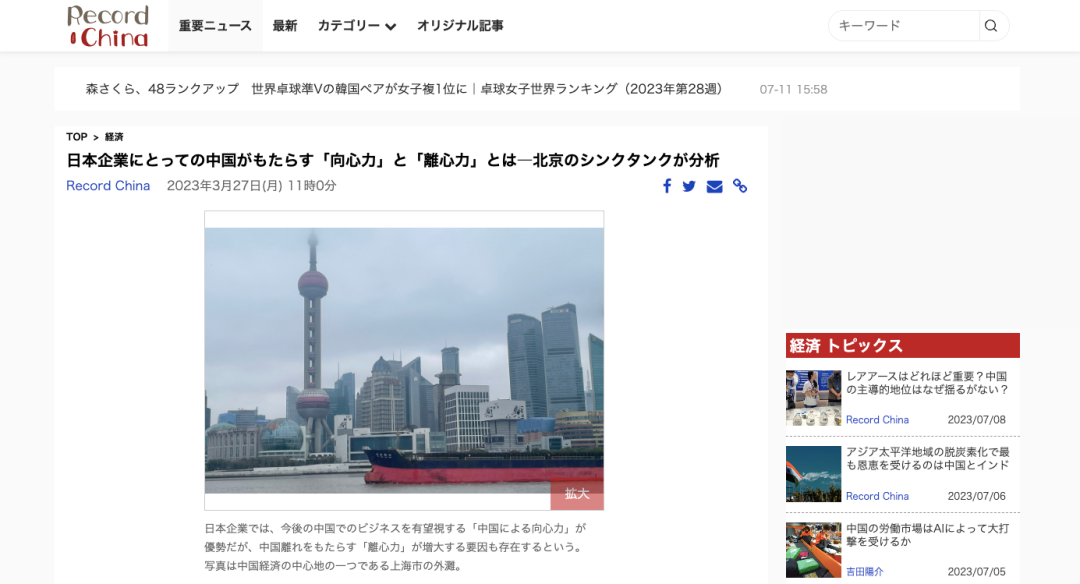
Task: Open the 経済 breadcrumb category
Action: click(114, 136)
